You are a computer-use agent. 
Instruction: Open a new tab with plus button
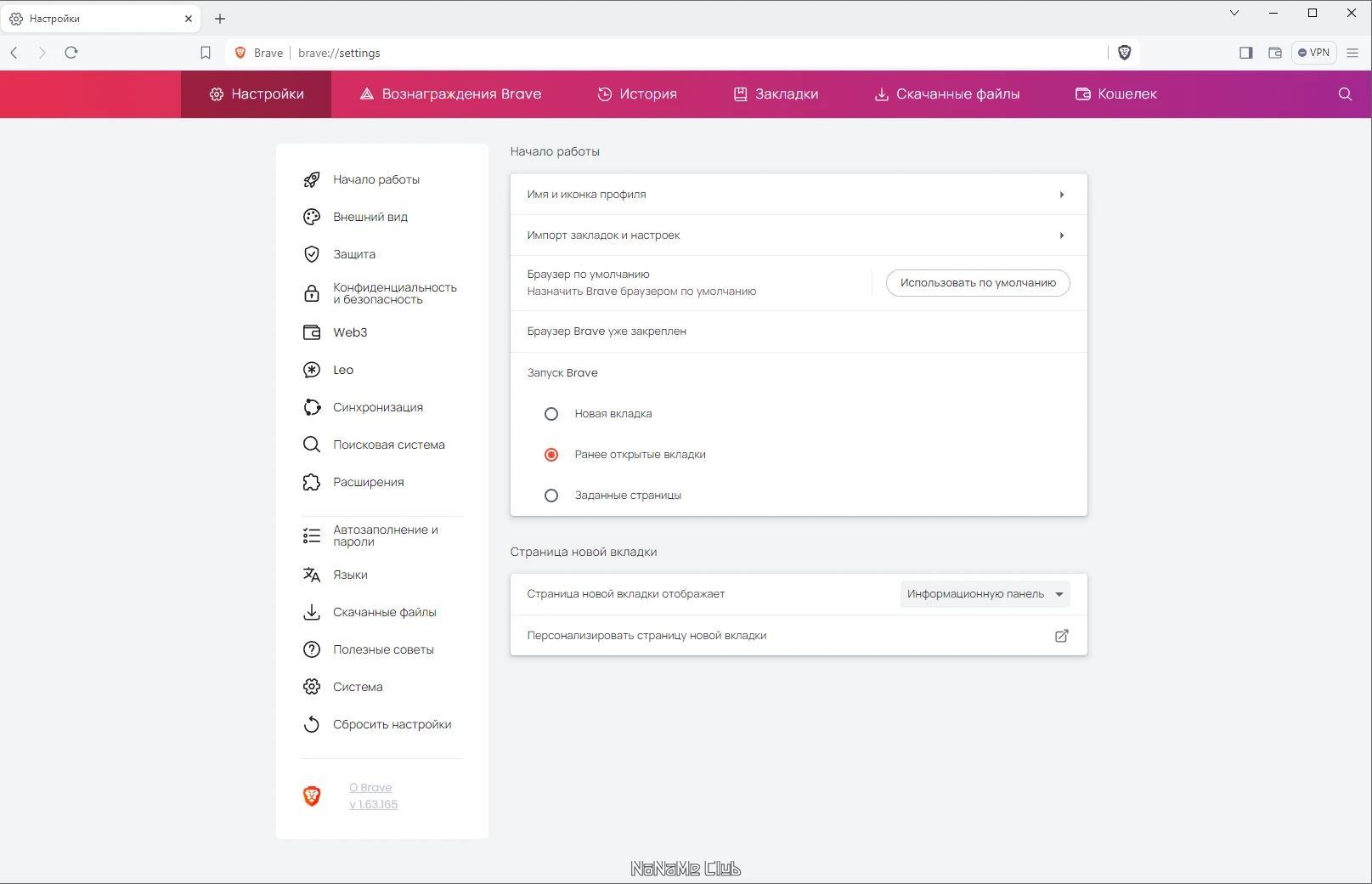[220, 18]
